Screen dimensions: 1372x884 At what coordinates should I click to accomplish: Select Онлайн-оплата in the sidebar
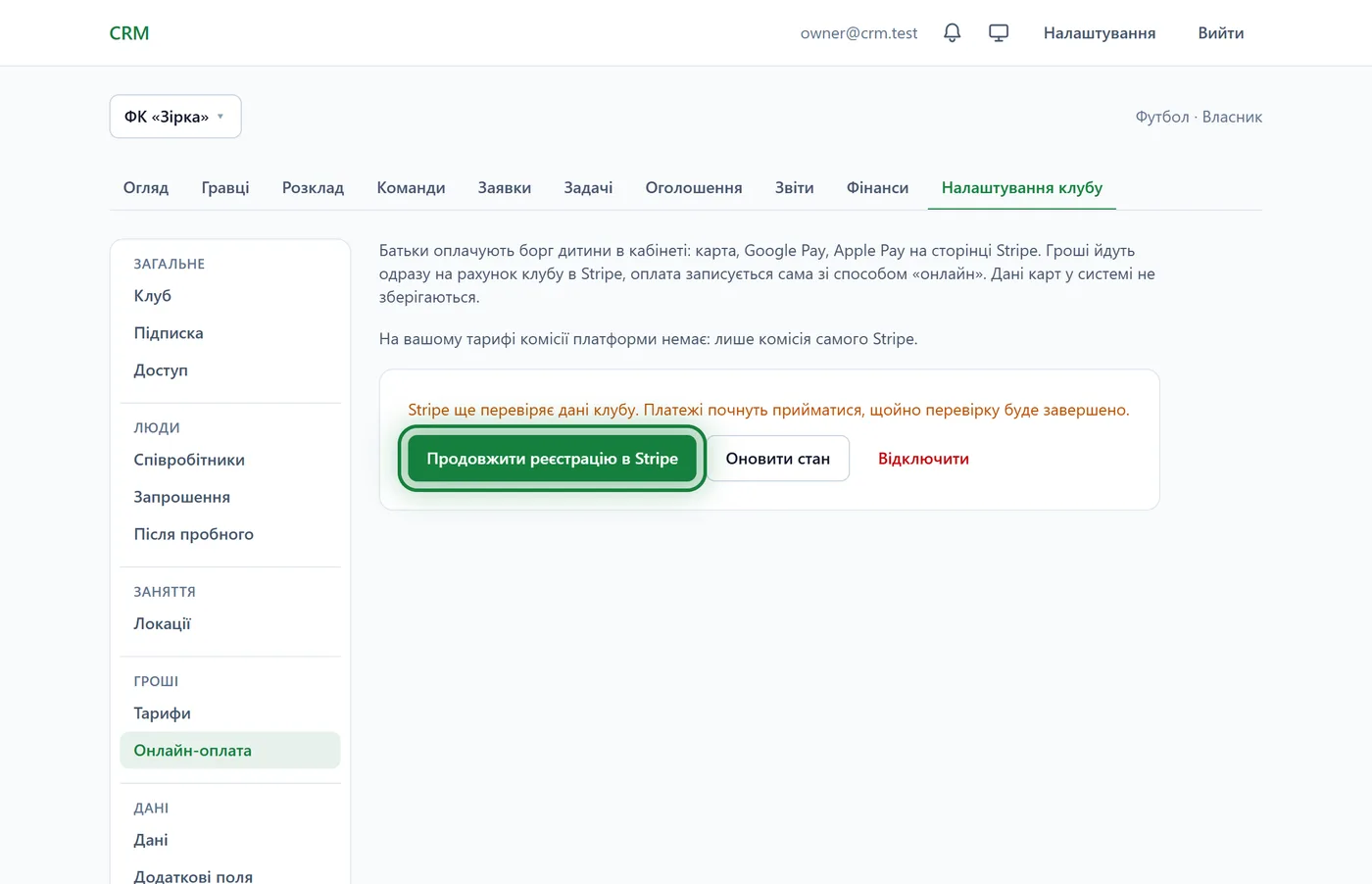(x=230, y=751)
